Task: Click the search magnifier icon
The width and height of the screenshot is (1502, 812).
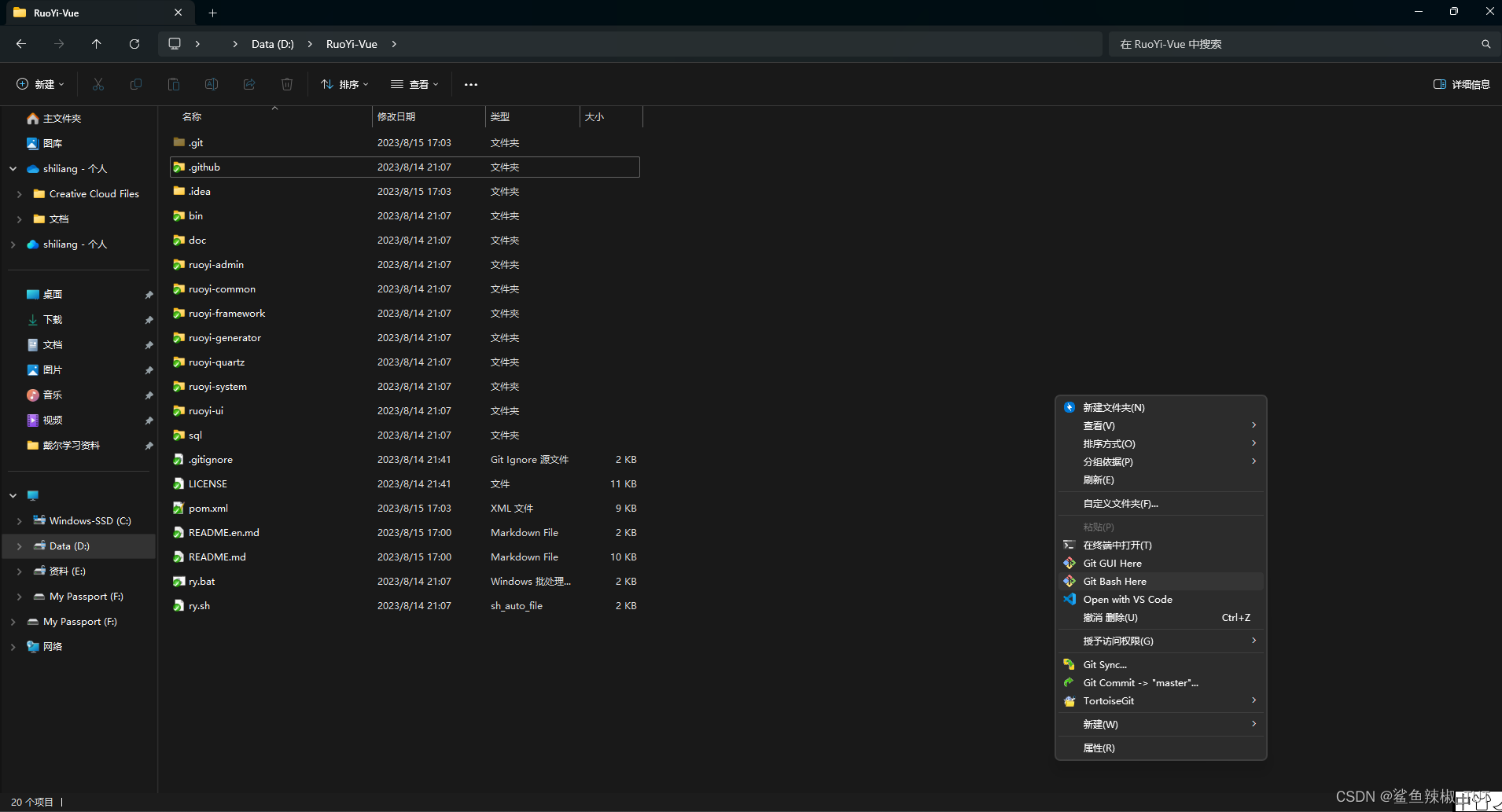Action: click(x=1485, y=44)
